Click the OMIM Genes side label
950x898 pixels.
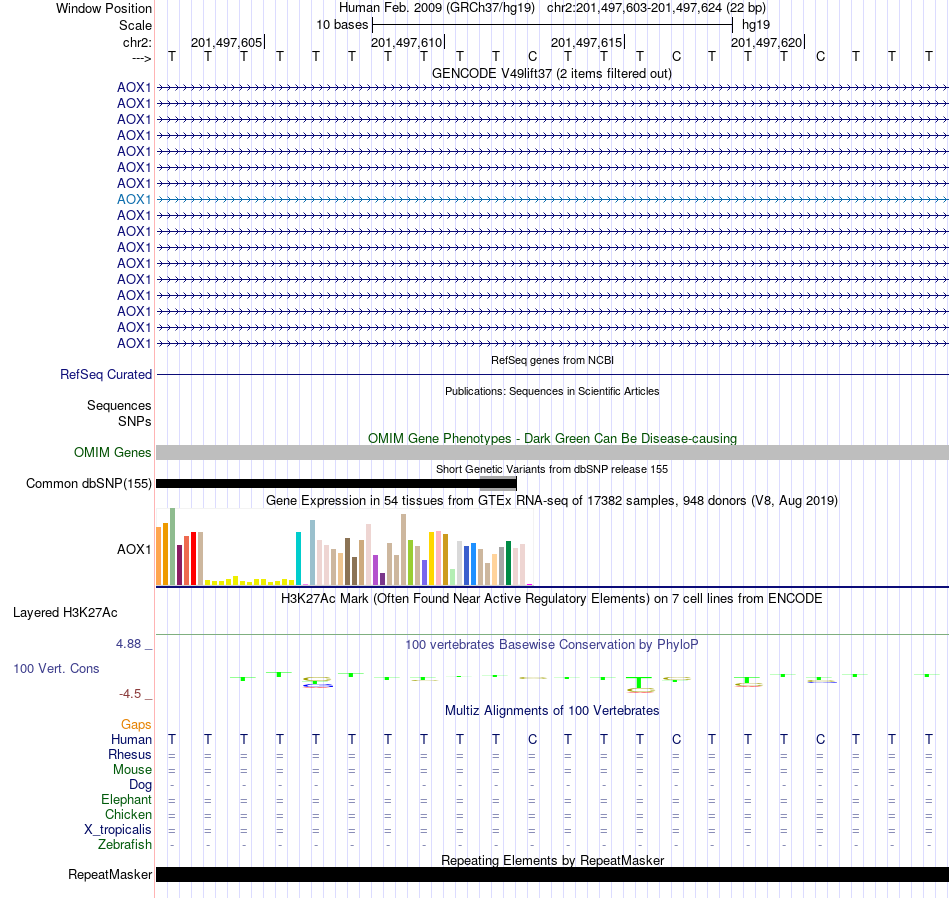(x=113, y=453)
